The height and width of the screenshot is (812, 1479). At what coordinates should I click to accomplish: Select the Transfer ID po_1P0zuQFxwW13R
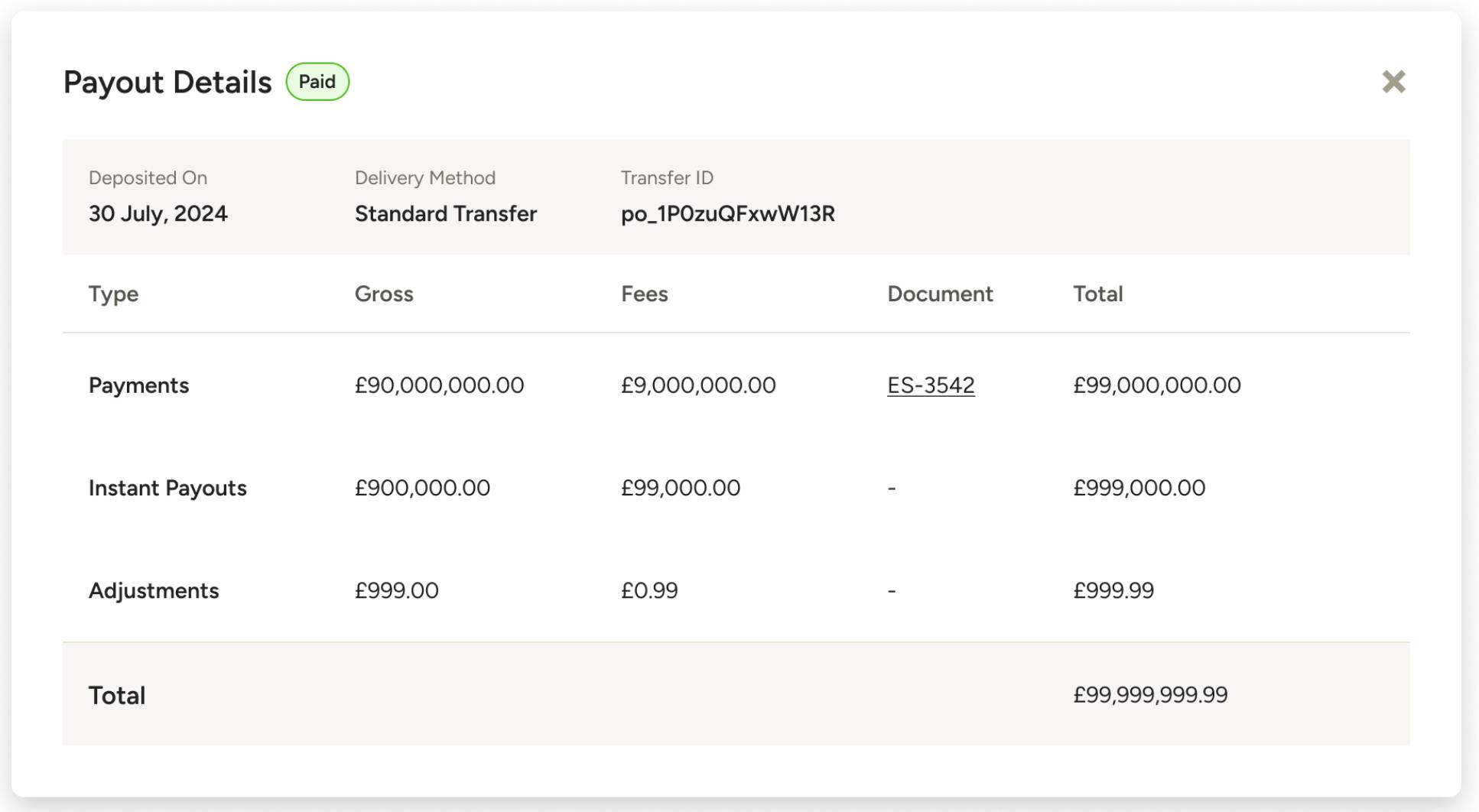tap(727, 214)
